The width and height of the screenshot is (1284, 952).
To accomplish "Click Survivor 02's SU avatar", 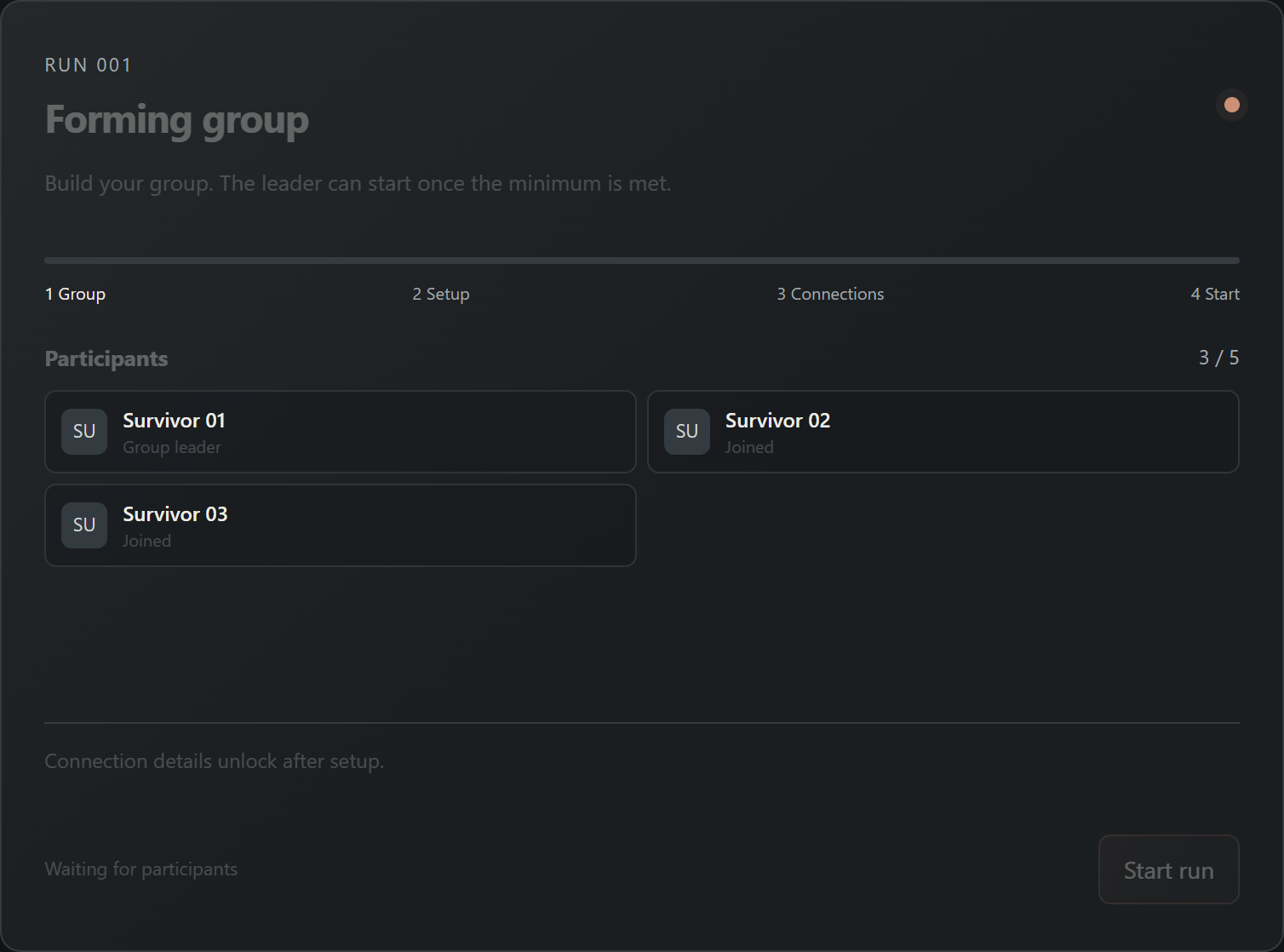I will (687, 432).
